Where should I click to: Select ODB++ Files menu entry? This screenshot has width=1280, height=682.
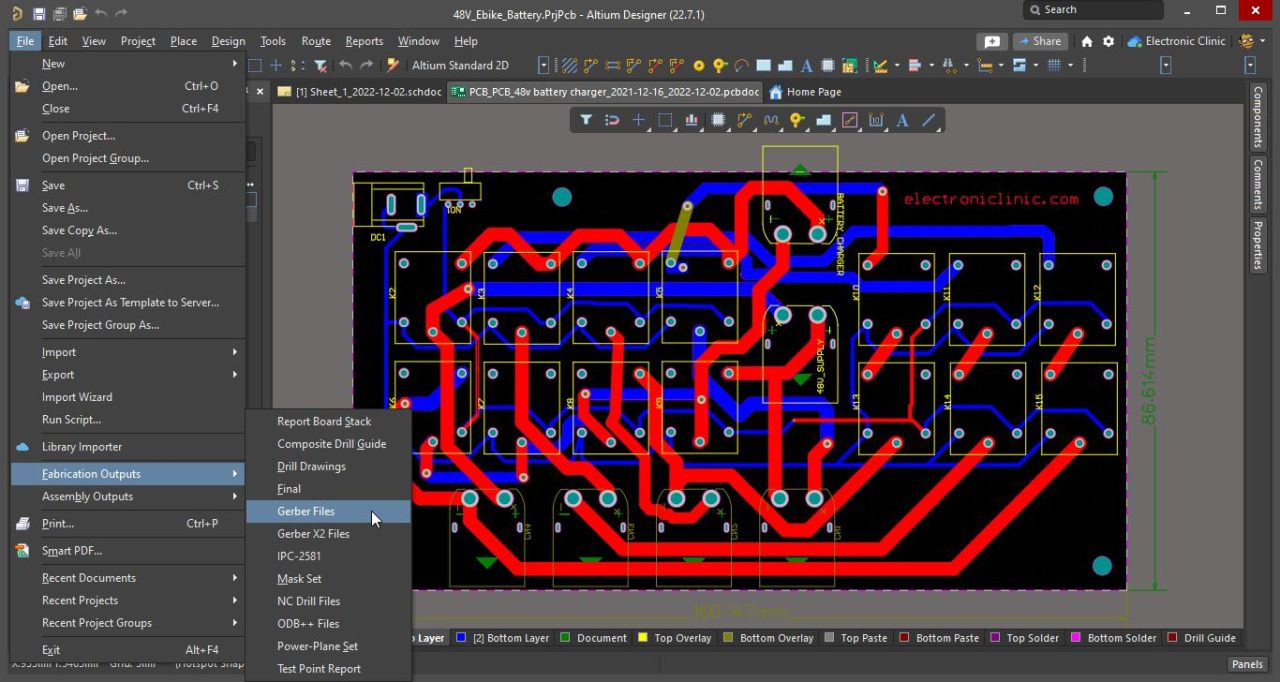point(328,624)
